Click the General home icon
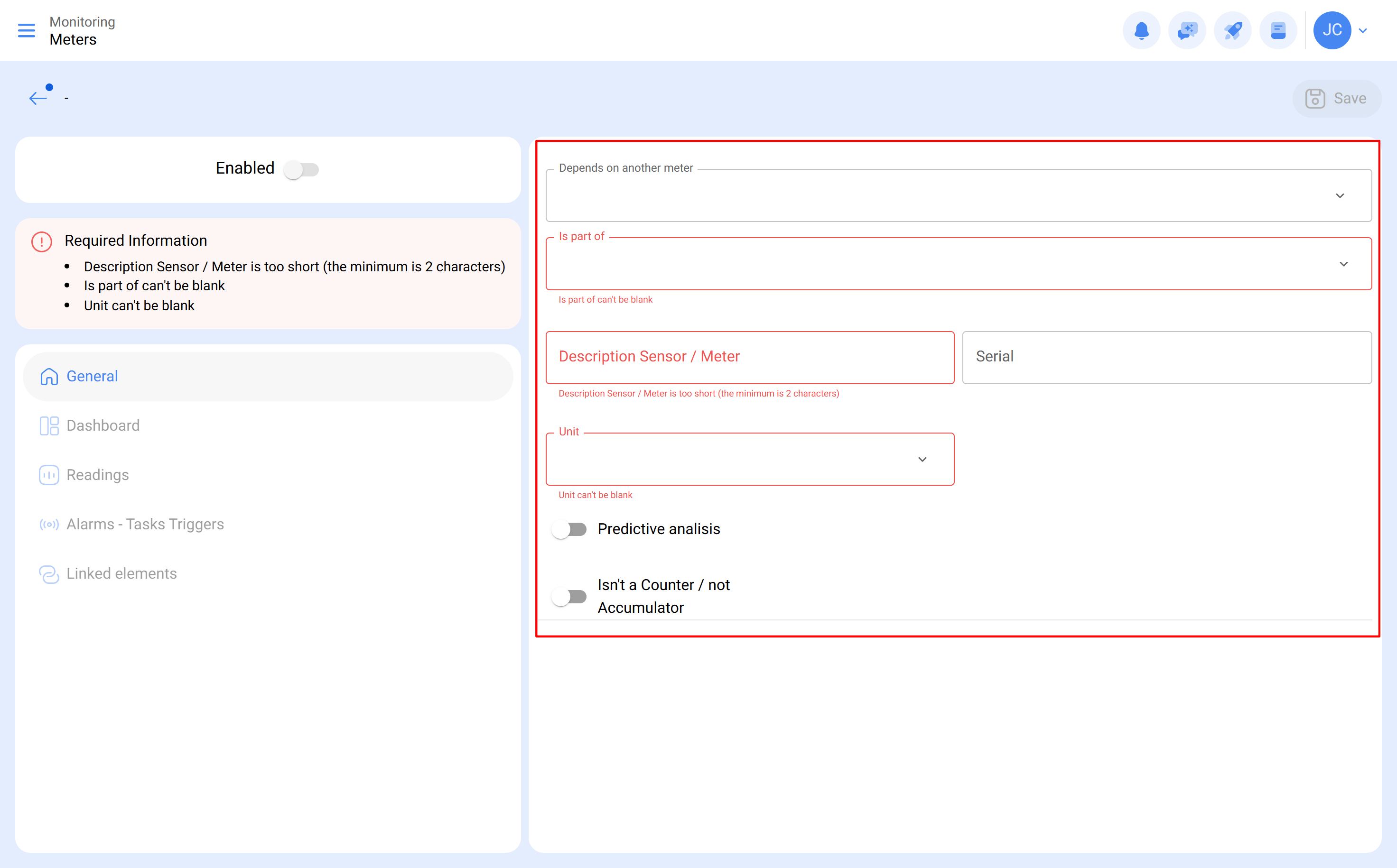 tap(49, 377)
